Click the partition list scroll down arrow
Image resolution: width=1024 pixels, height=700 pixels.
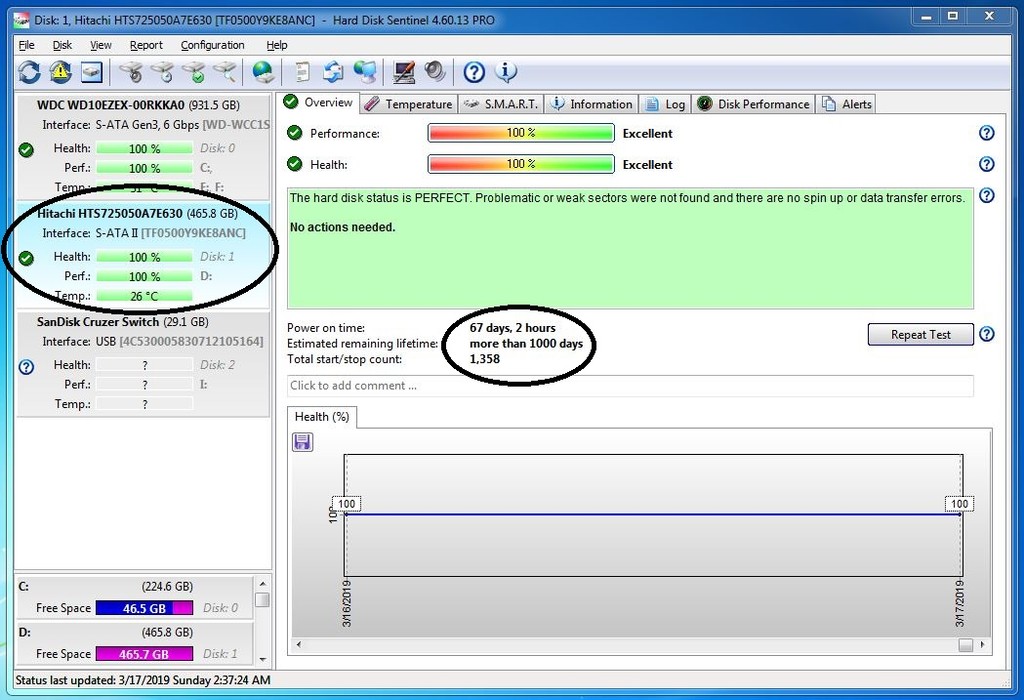point(263,660)
